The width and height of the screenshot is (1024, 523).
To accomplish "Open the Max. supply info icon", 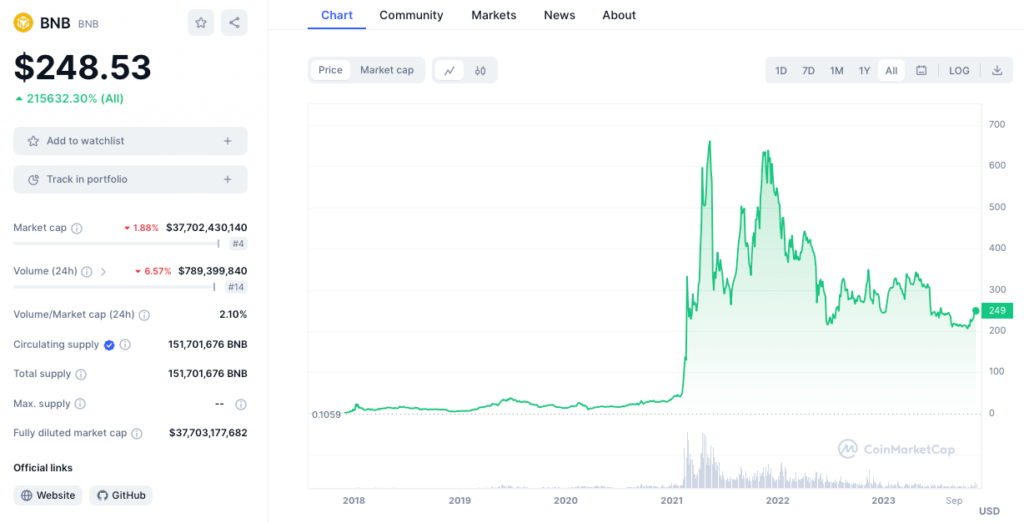I will coord(80,404).
